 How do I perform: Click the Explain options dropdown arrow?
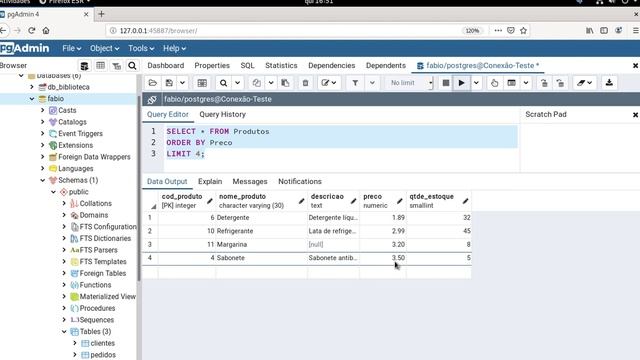(526, 83)
